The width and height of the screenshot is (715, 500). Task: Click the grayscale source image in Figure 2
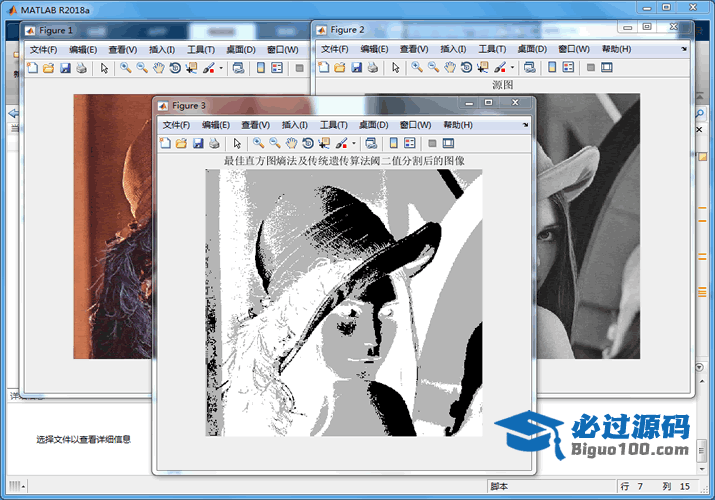(588, 226)
